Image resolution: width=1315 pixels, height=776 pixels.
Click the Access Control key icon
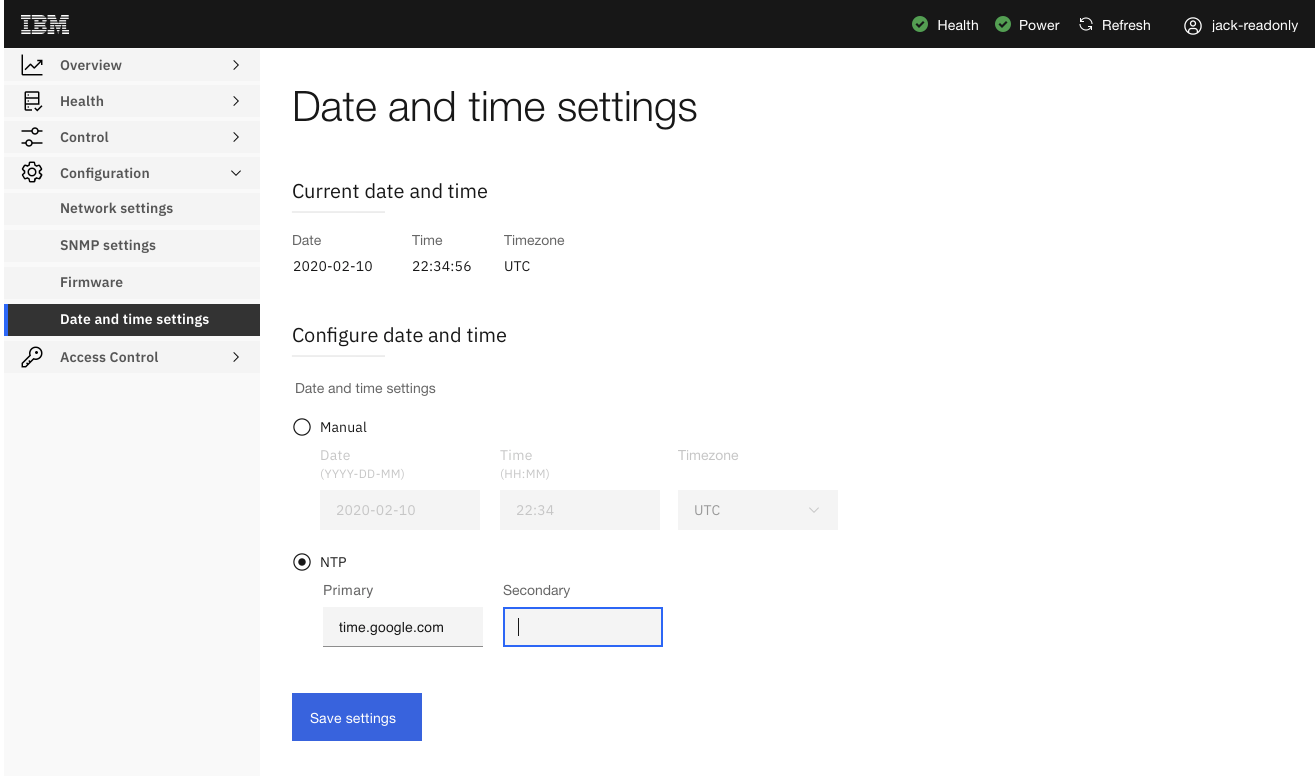pos(31,356)
